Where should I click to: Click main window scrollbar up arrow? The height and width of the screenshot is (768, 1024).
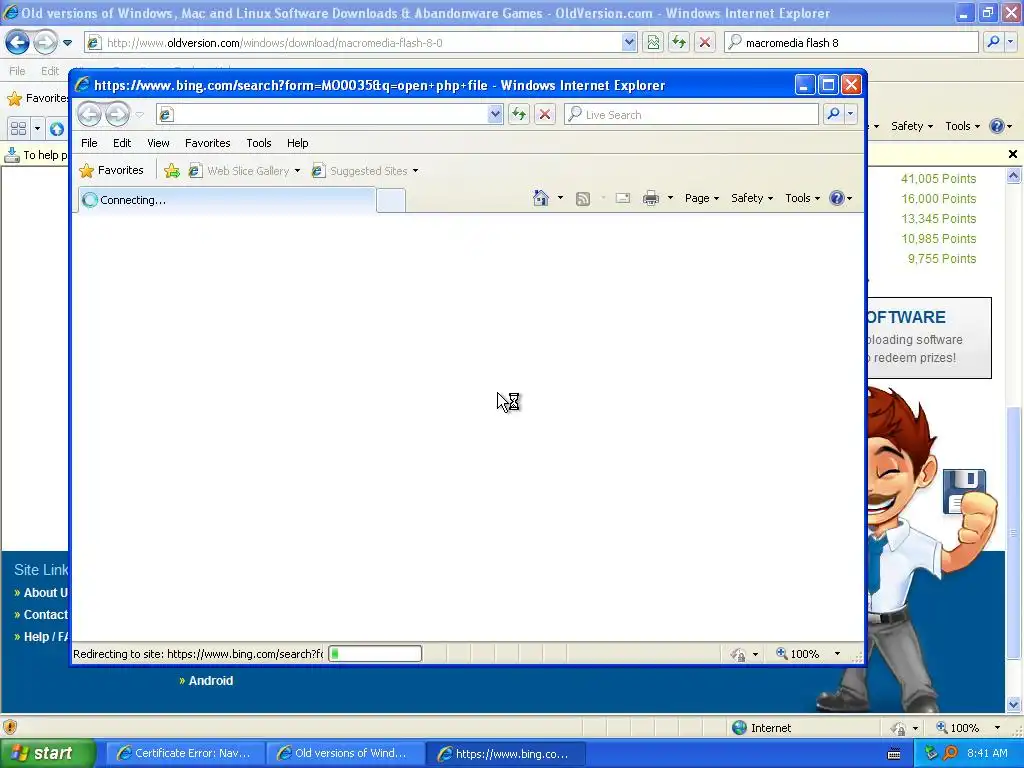[1014, 175]
